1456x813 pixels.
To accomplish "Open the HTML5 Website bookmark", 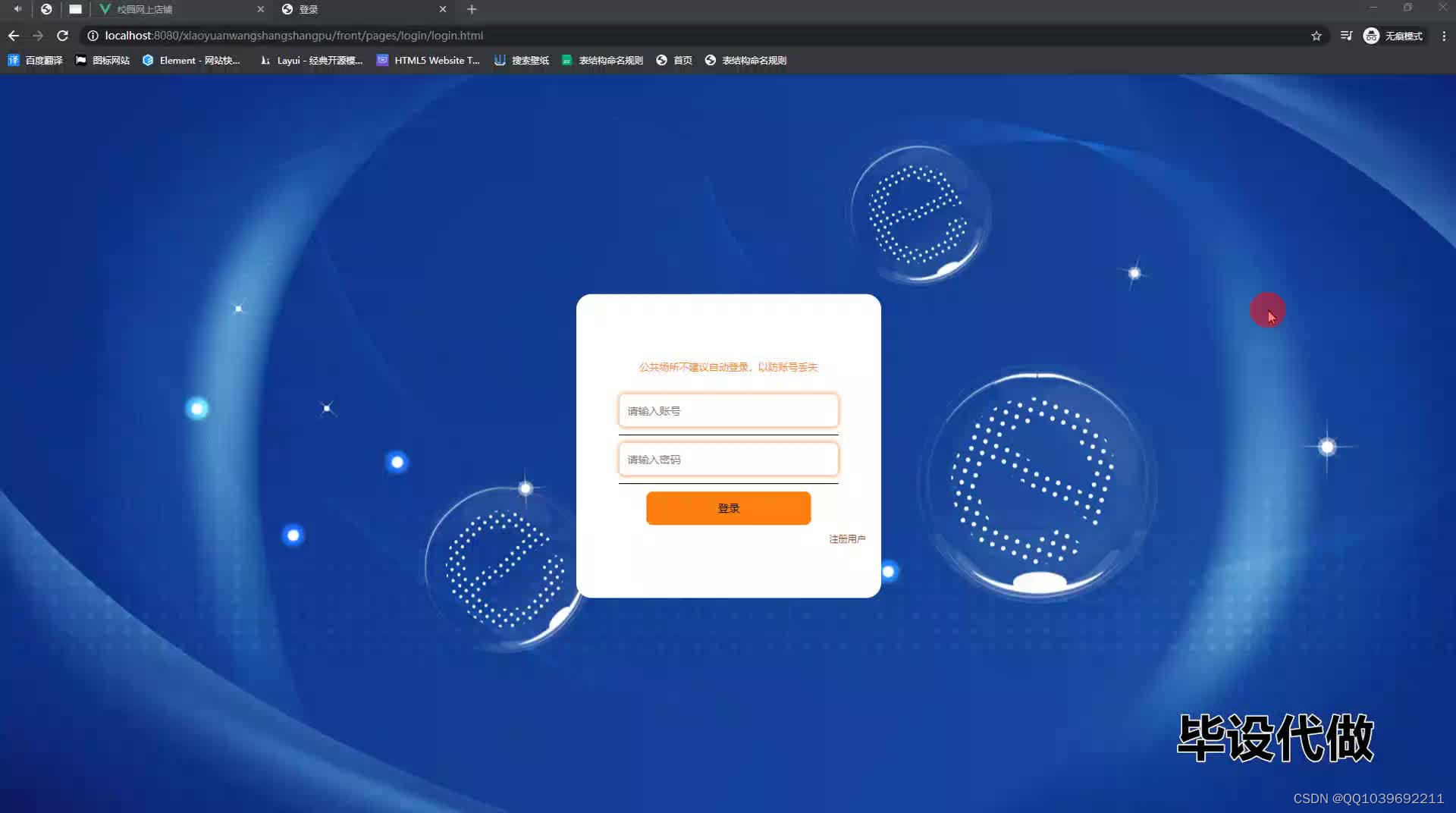I will [x=428, y=60].
